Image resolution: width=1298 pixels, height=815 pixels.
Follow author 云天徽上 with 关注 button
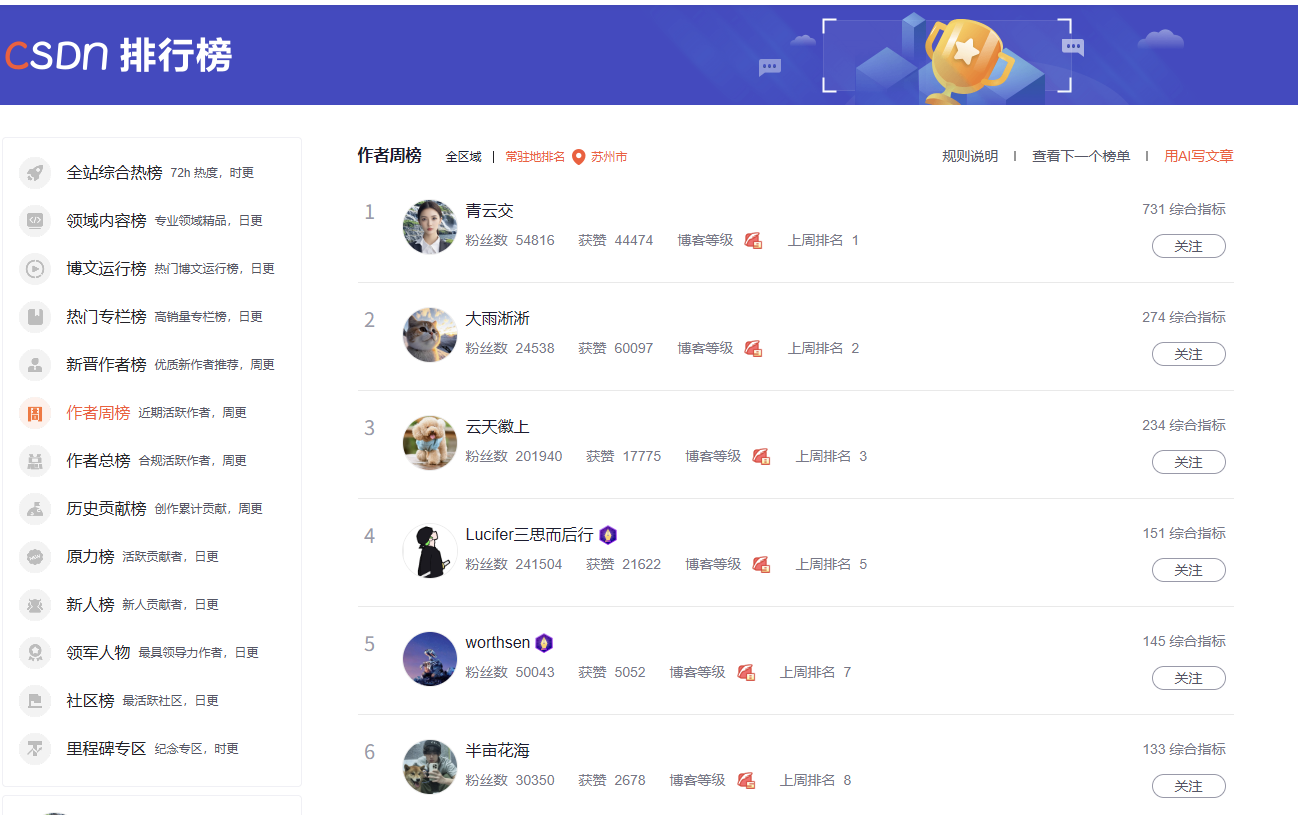[1188, 462]
